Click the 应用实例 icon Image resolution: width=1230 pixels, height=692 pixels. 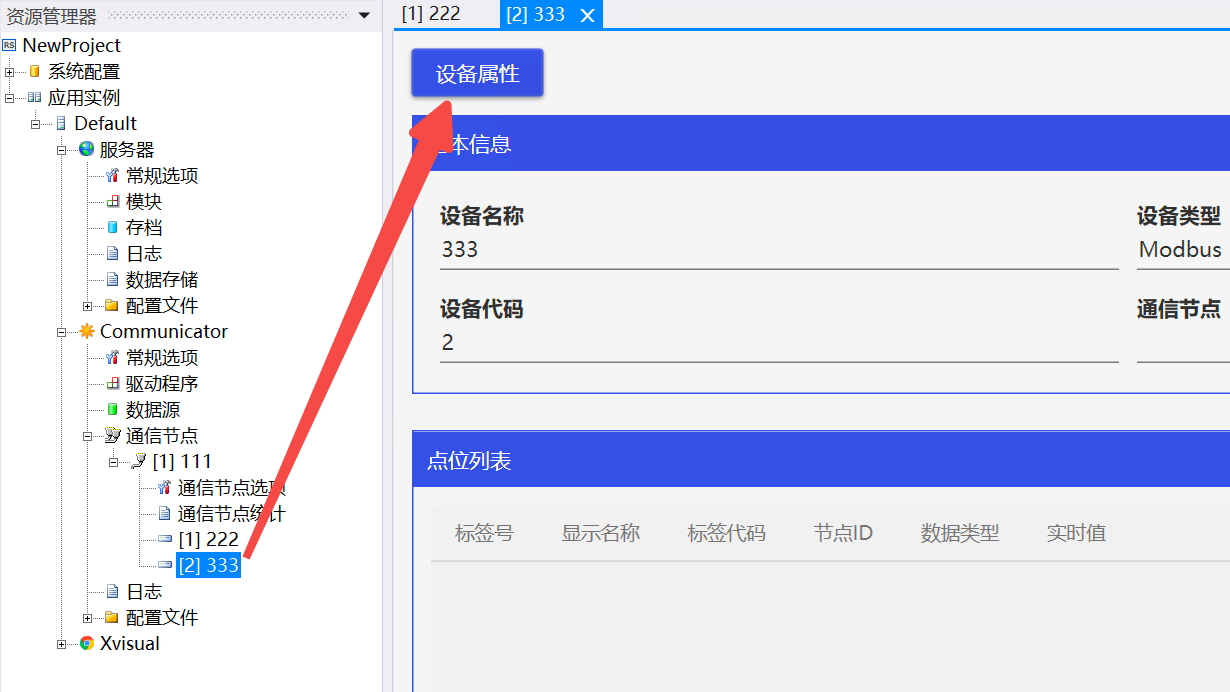point(36,97)
